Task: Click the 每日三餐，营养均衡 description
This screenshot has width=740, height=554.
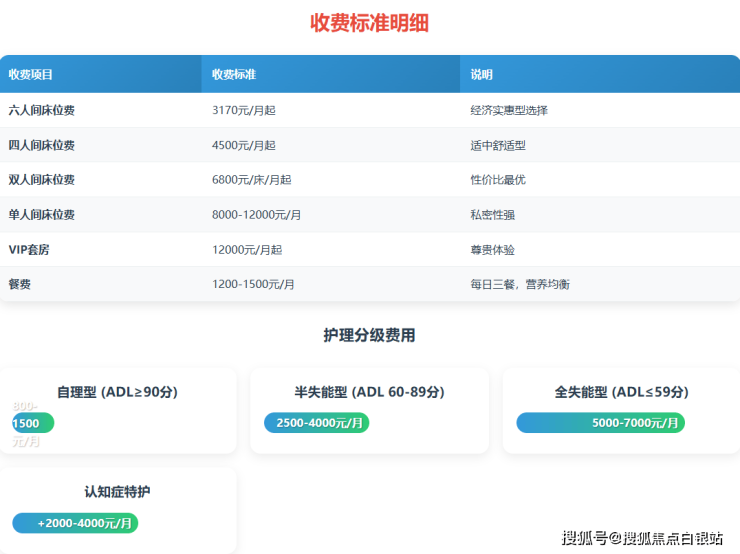Action: 520,285
